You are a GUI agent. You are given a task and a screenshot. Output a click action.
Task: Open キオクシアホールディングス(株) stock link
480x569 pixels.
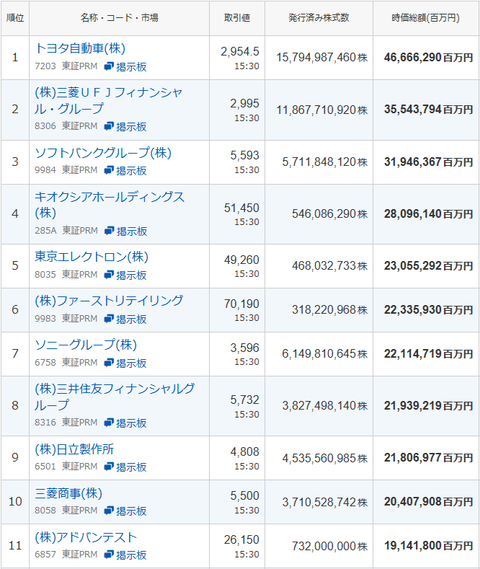110,205
